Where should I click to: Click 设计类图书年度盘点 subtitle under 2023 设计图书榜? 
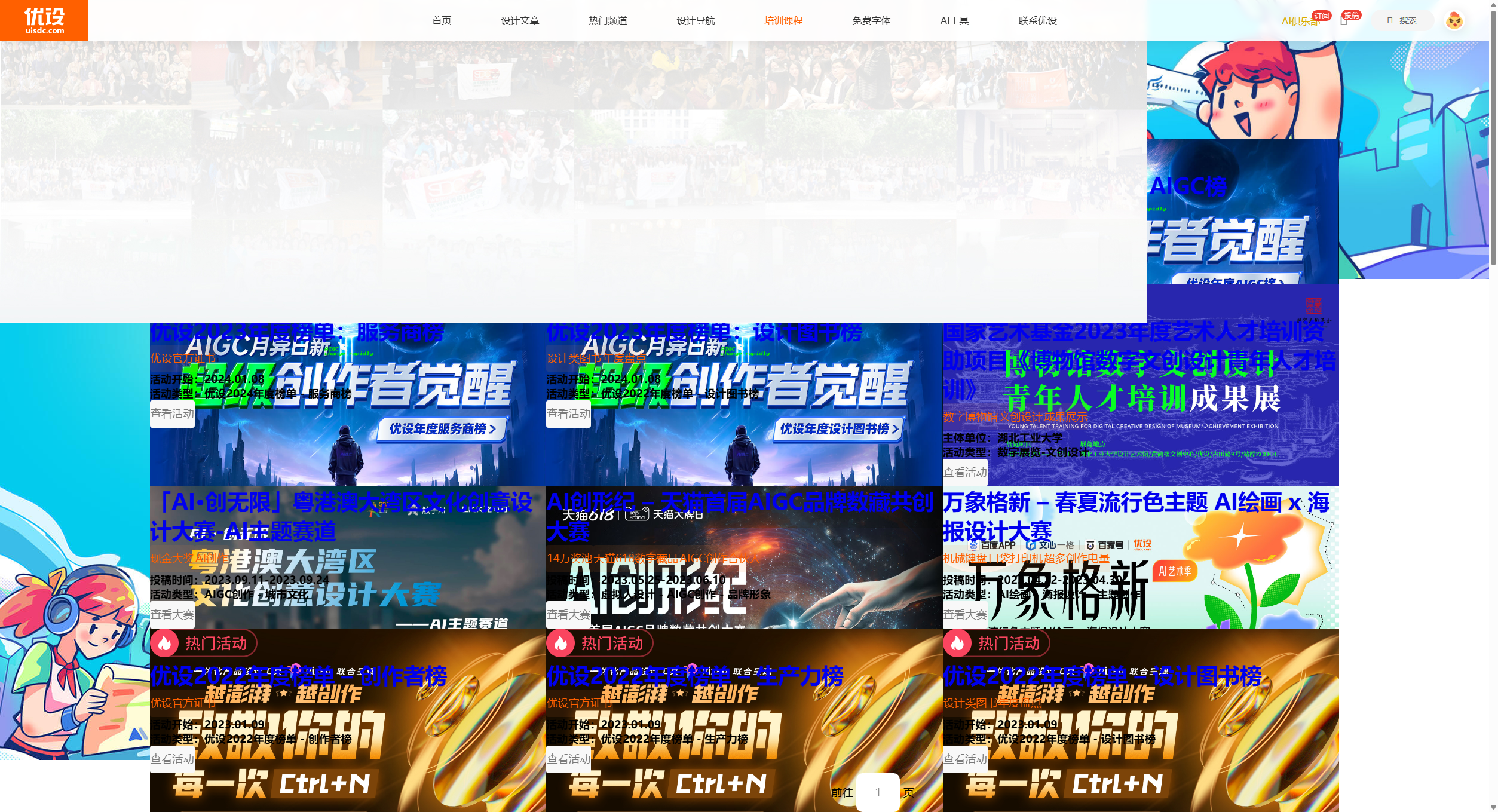tap(596, 358)
